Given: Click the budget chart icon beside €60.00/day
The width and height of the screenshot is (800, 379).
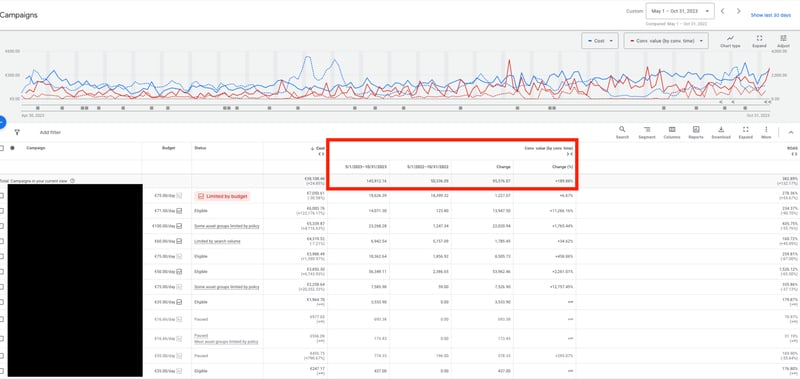Looking at the screenshot, I should (179, 241).
